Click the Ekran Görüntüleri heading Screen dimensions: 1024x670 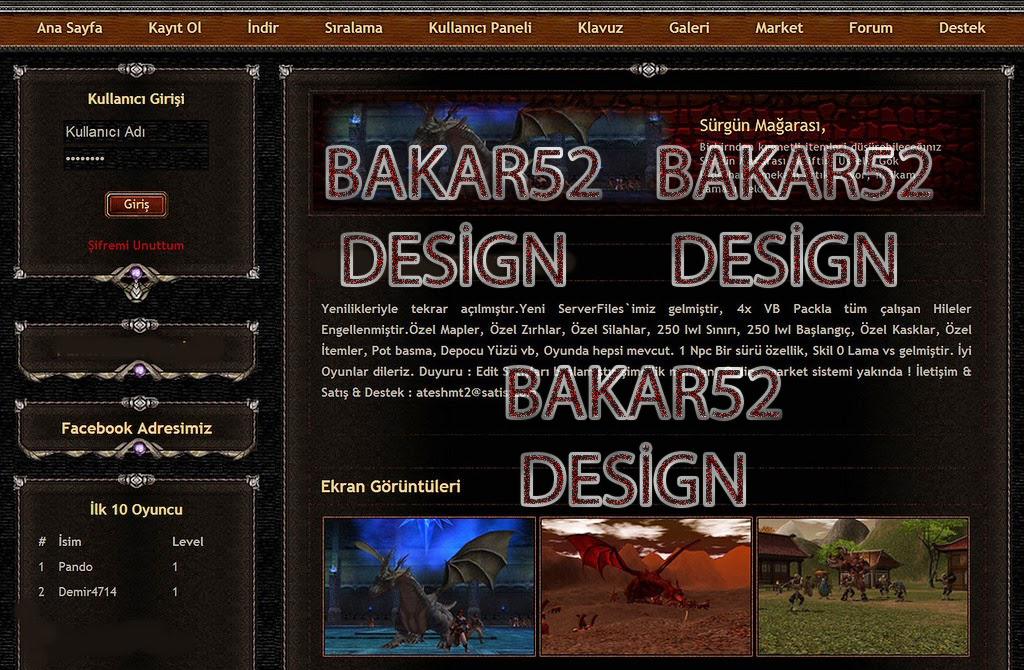click(x=391, y=487)
